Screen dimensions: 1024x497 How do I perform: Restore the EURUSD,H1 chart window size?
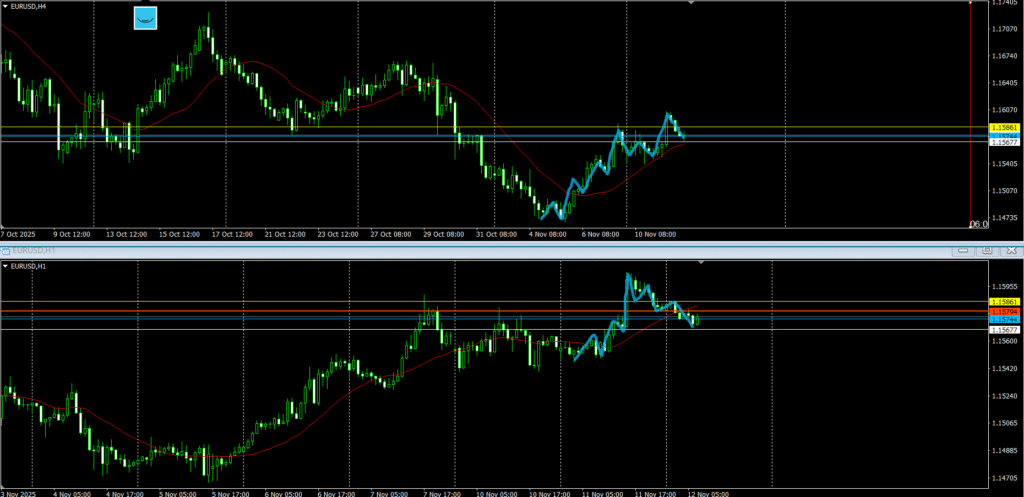coord(988,249)
